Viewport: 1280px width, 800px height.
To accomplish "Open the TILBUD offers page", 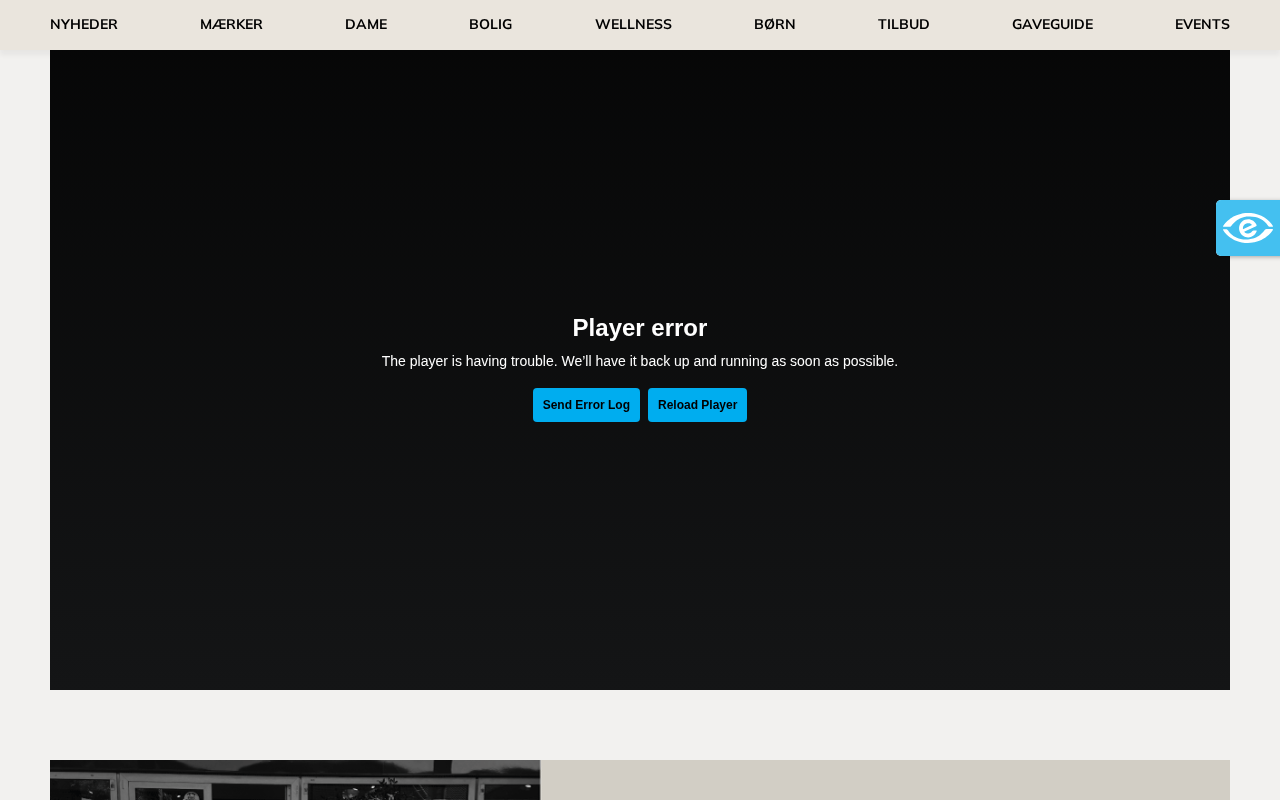I will click(x=904, y=25).
